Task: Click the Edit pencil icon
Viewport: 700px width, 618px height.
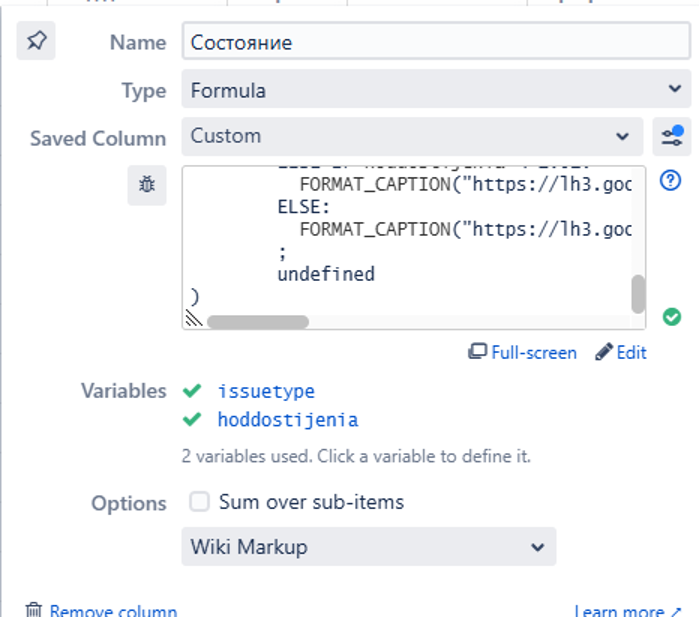Action: pos(604,352)
